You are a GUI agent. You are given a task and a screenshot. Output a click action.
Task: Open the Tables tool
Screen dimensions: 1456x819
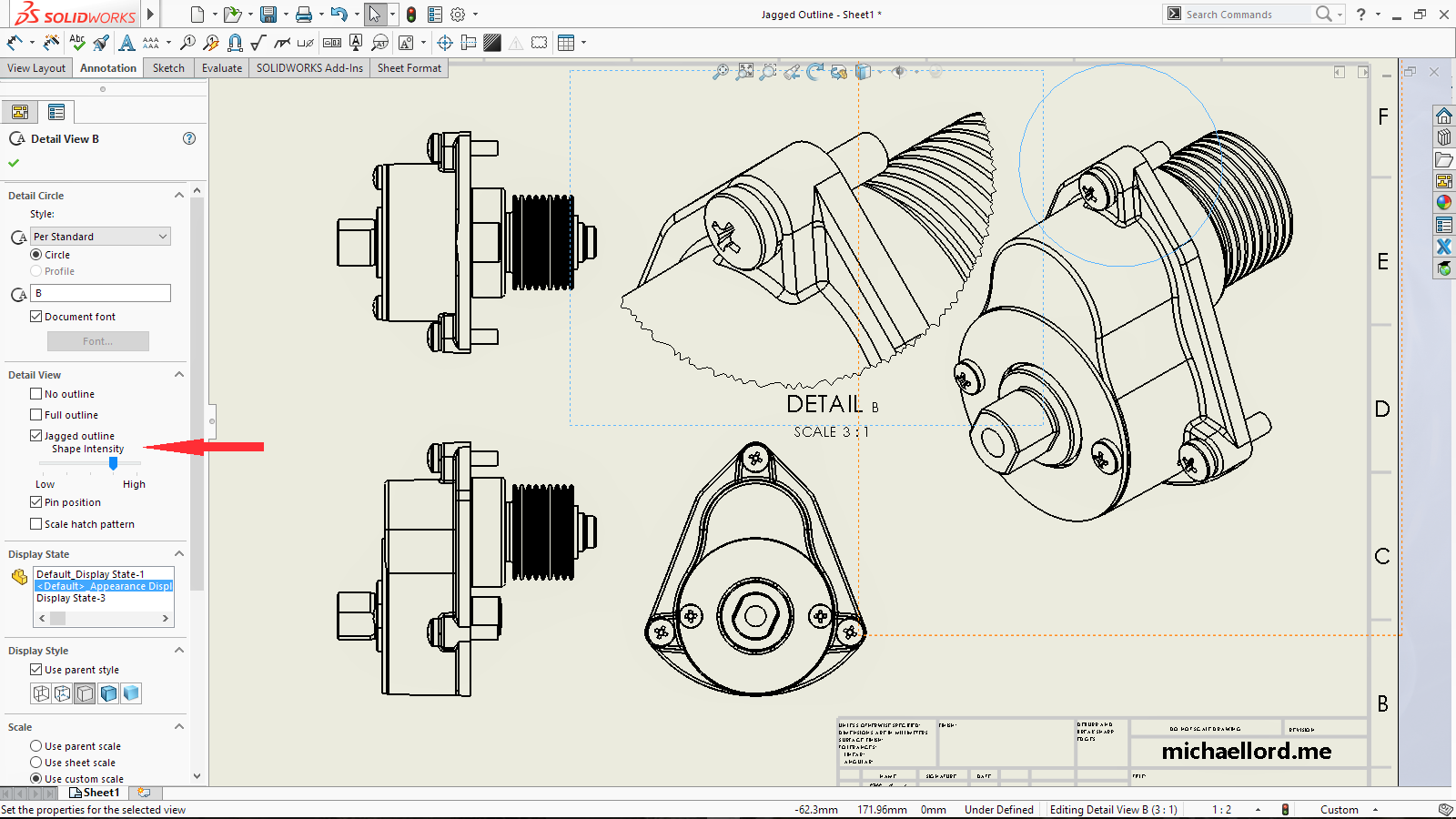(x=564, y=42)
